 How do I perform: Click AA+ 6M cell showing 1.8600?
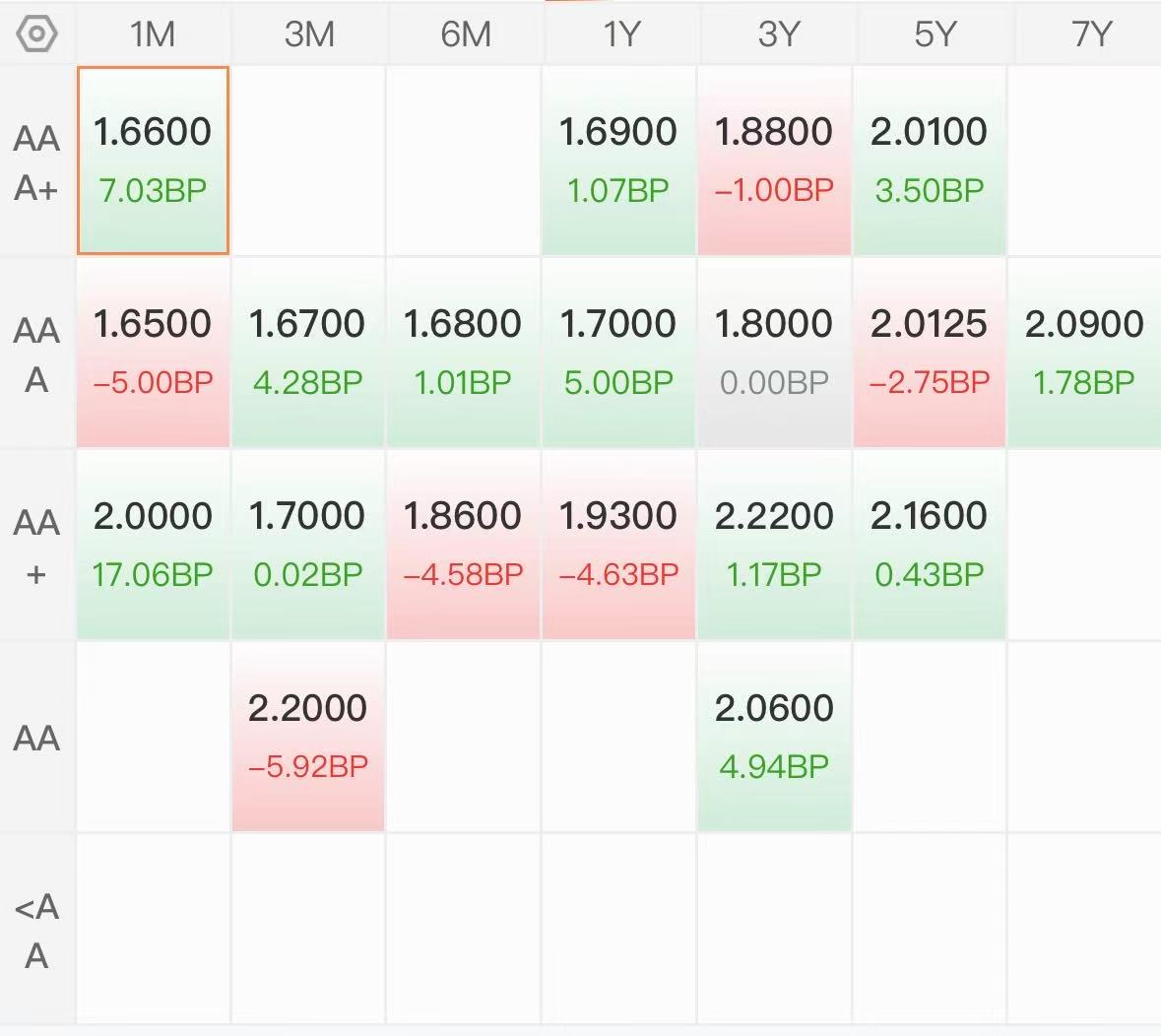463,545
